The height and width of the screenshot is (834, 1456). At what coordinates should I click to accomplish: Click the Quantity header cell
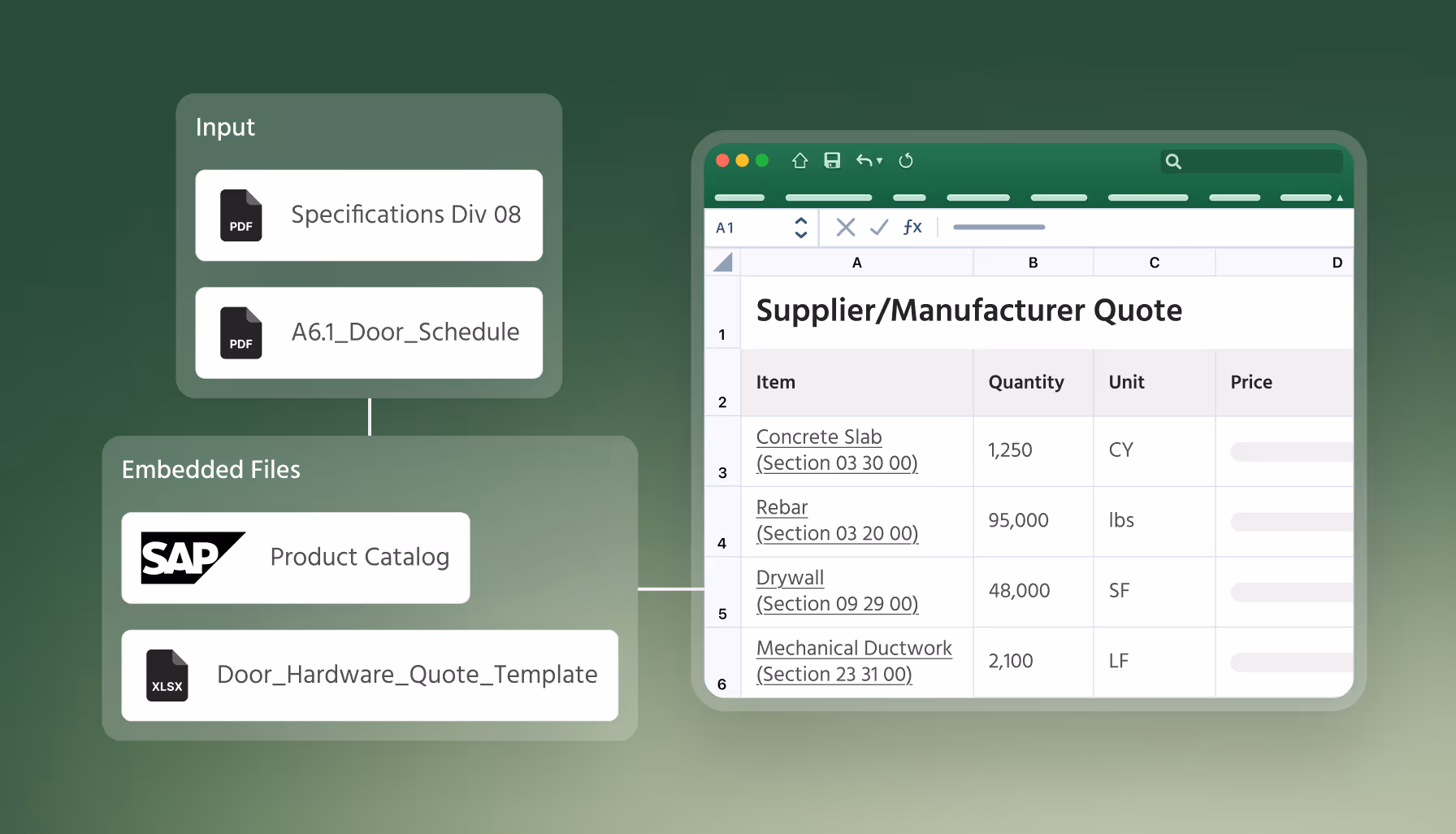point(1033,383)
